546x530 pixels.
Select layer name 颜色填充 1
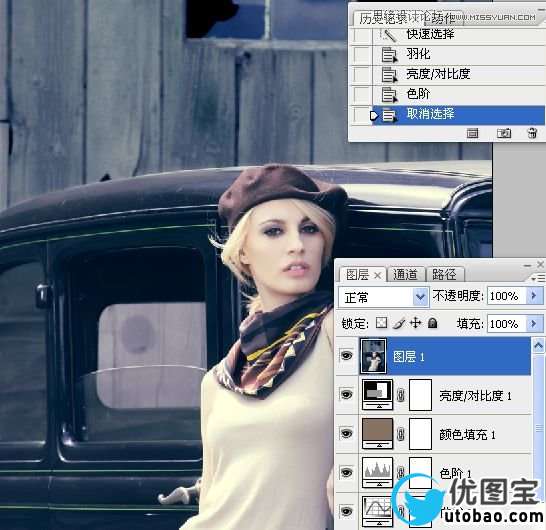pos(467,435)
